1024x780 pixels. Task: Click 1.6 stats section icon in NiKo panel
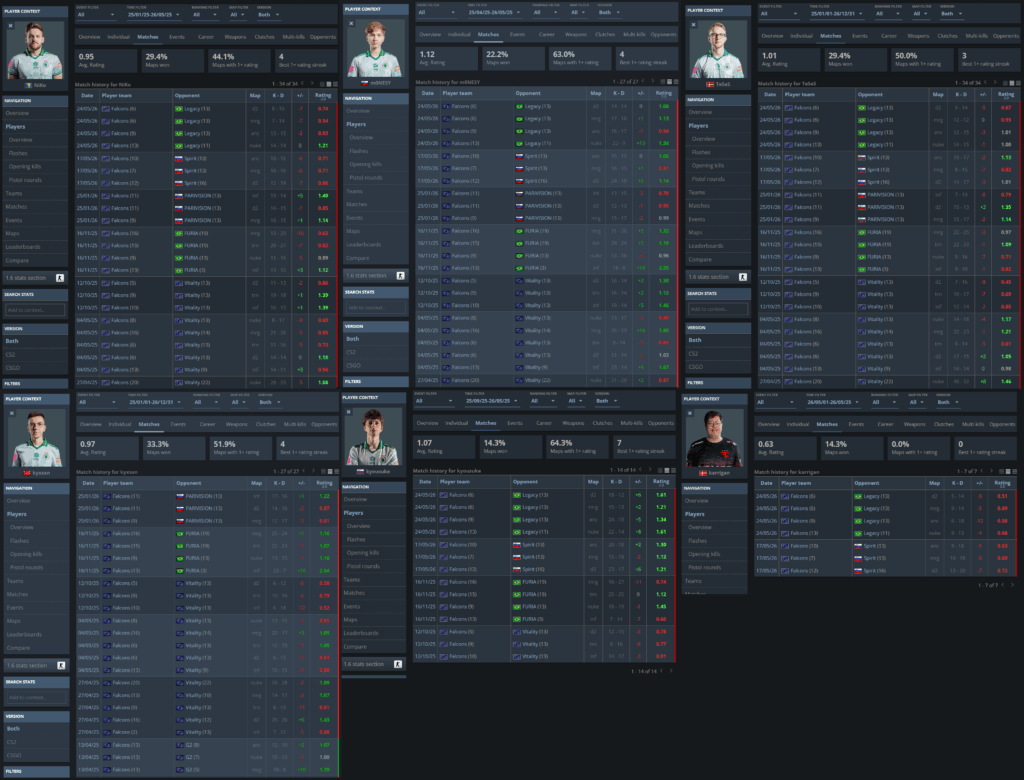pos(59,278)
